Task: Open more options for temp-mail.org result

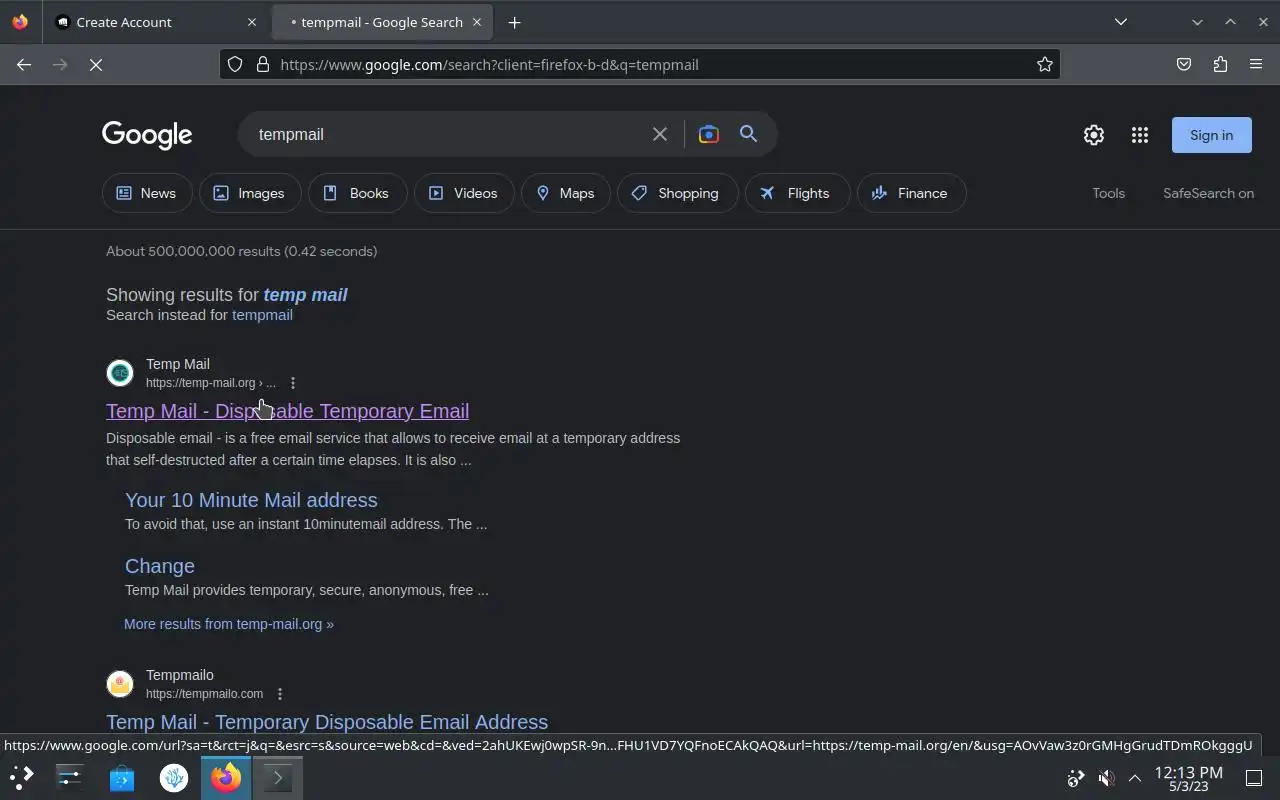Action: pos(293,383)
